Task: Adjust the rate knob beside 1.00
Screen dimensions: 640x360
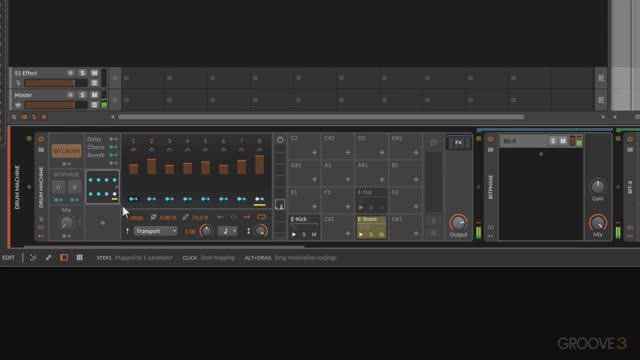Action: coord(206,231)
